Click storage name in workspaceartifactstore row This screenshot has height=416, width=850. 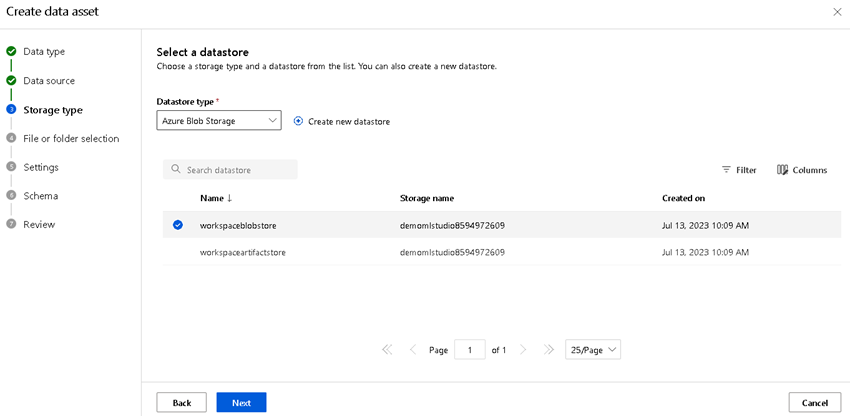tap(453, 253)
